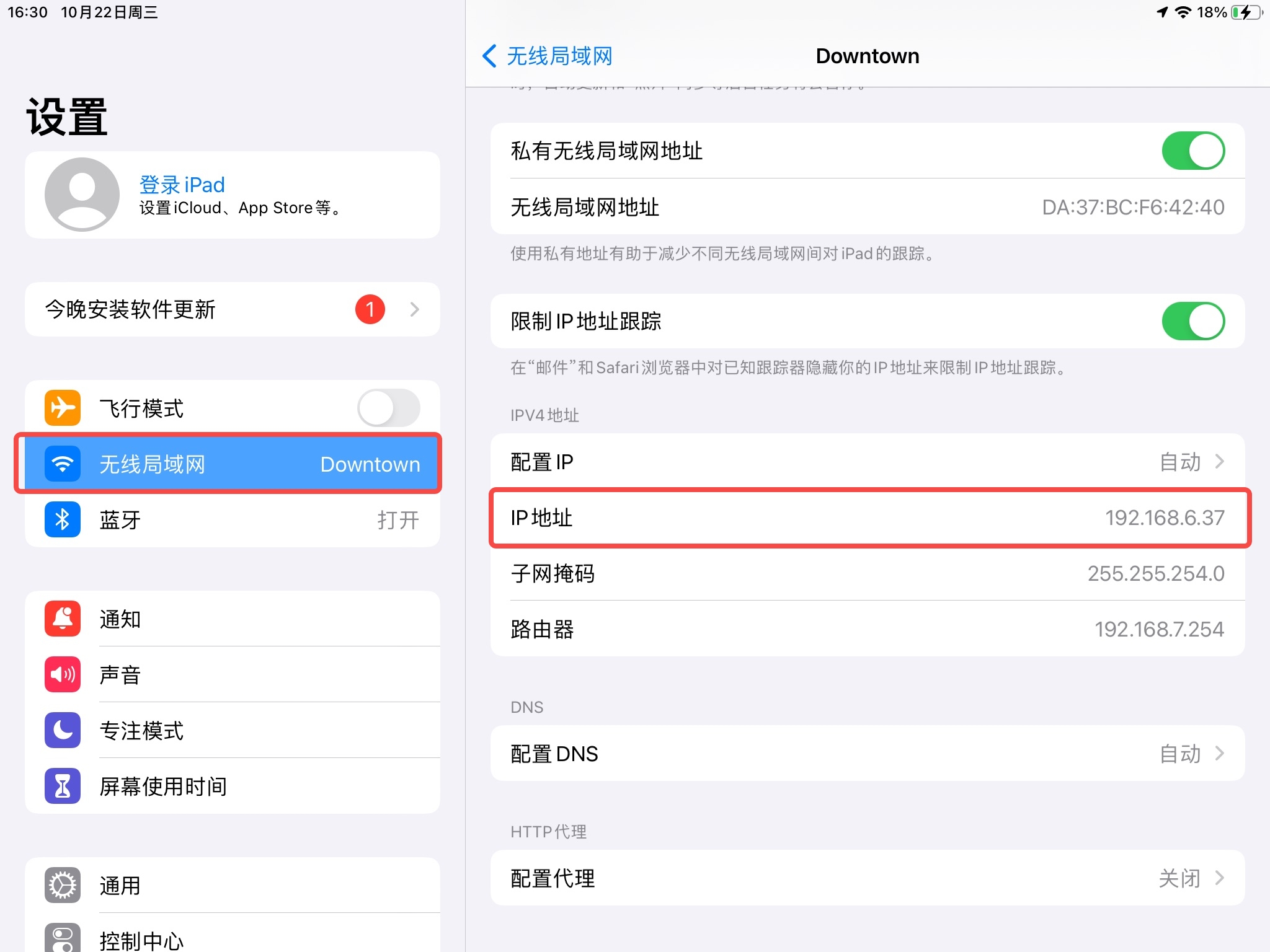Screen dimensions: 1270x952
Task: Tap the orange Airplane mode icon
Action: click(63, 408)
